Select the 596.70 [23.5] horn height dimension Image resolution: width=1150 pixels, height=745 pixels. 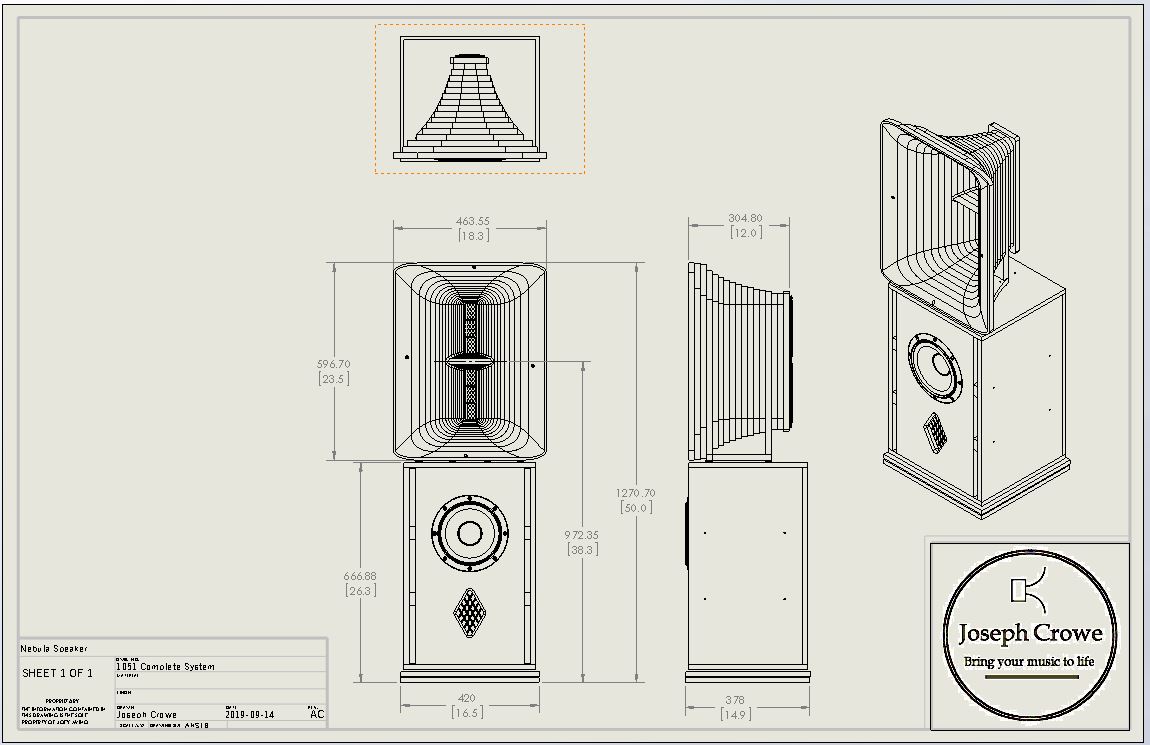(334, 371)
